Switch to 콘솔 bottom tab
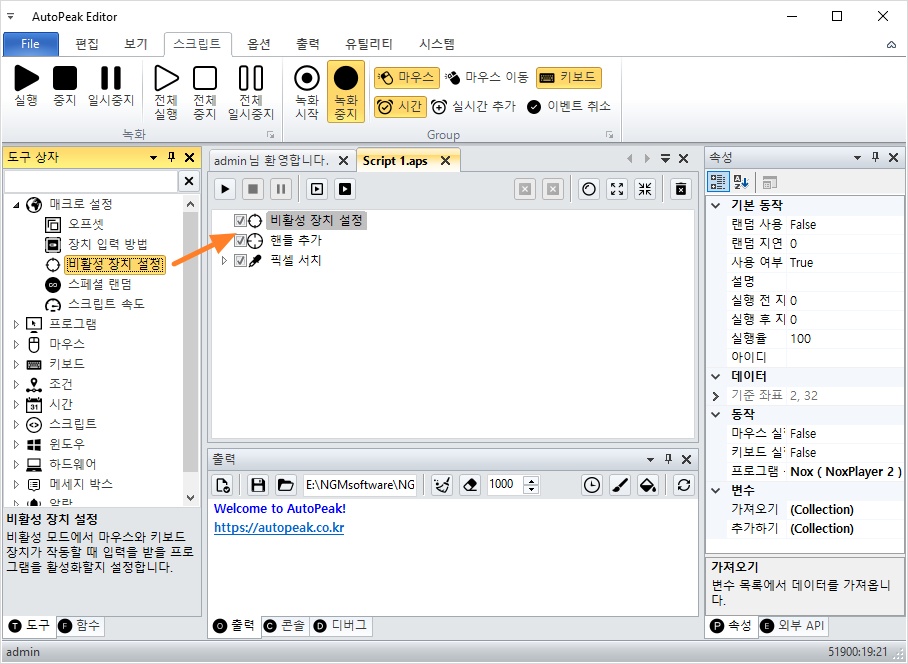The width and height of the screenshot is (908, 664). coord(285,626)
